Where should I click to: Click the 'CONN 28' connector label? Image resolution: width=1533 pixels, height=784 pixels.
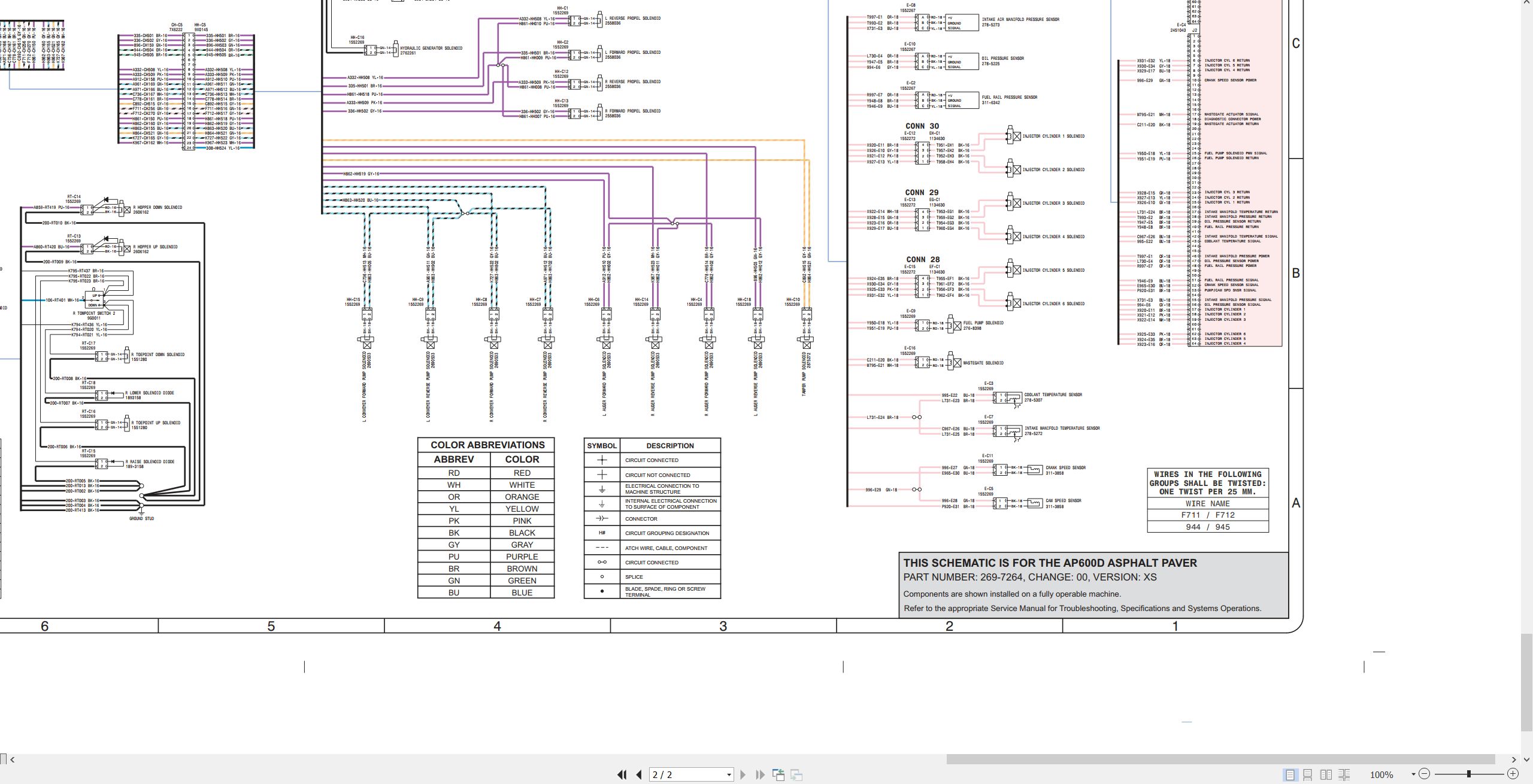[923, 260]
